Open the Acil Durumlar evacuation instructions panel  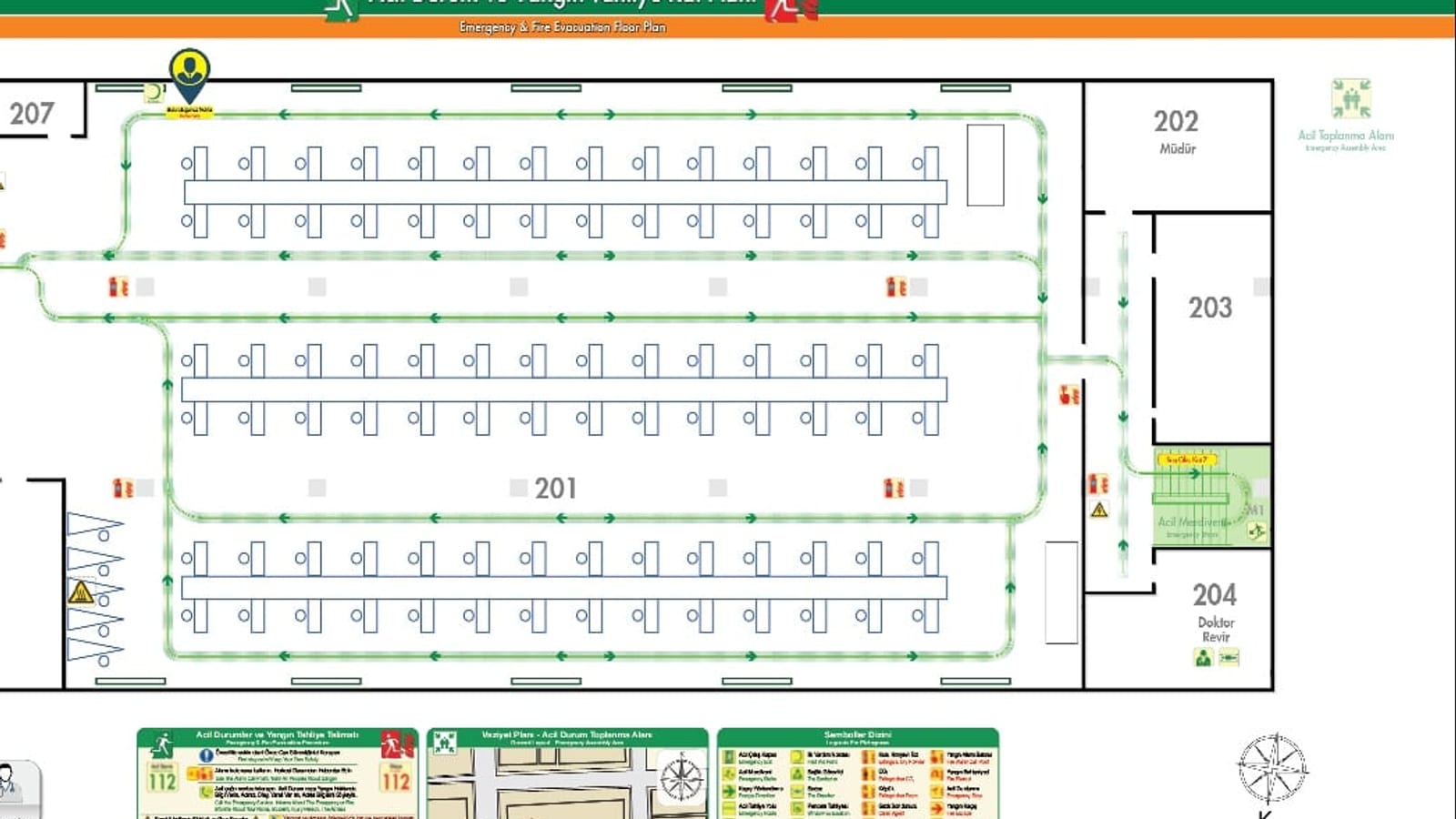pyautogui.click(x=278, y=773)
